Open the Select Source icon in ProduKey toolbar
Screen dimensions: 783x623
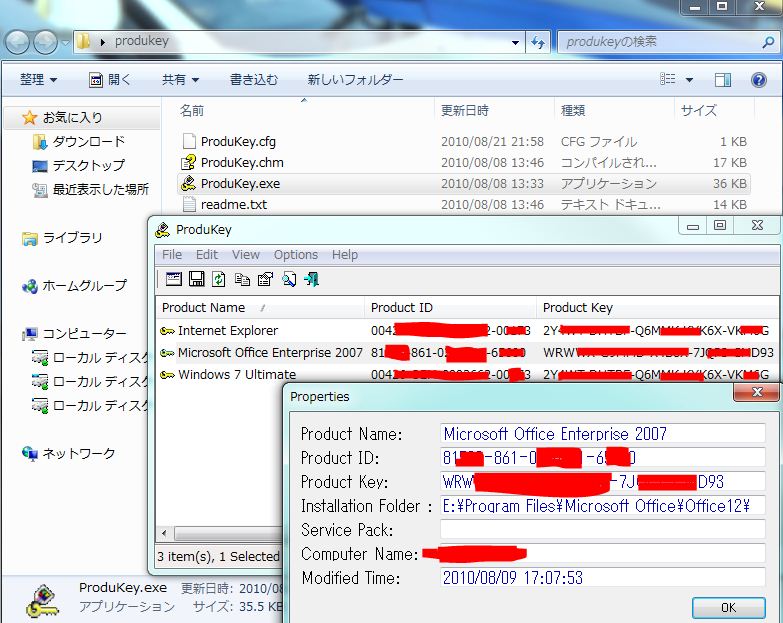pyautogui.click(x=173, y=279)
